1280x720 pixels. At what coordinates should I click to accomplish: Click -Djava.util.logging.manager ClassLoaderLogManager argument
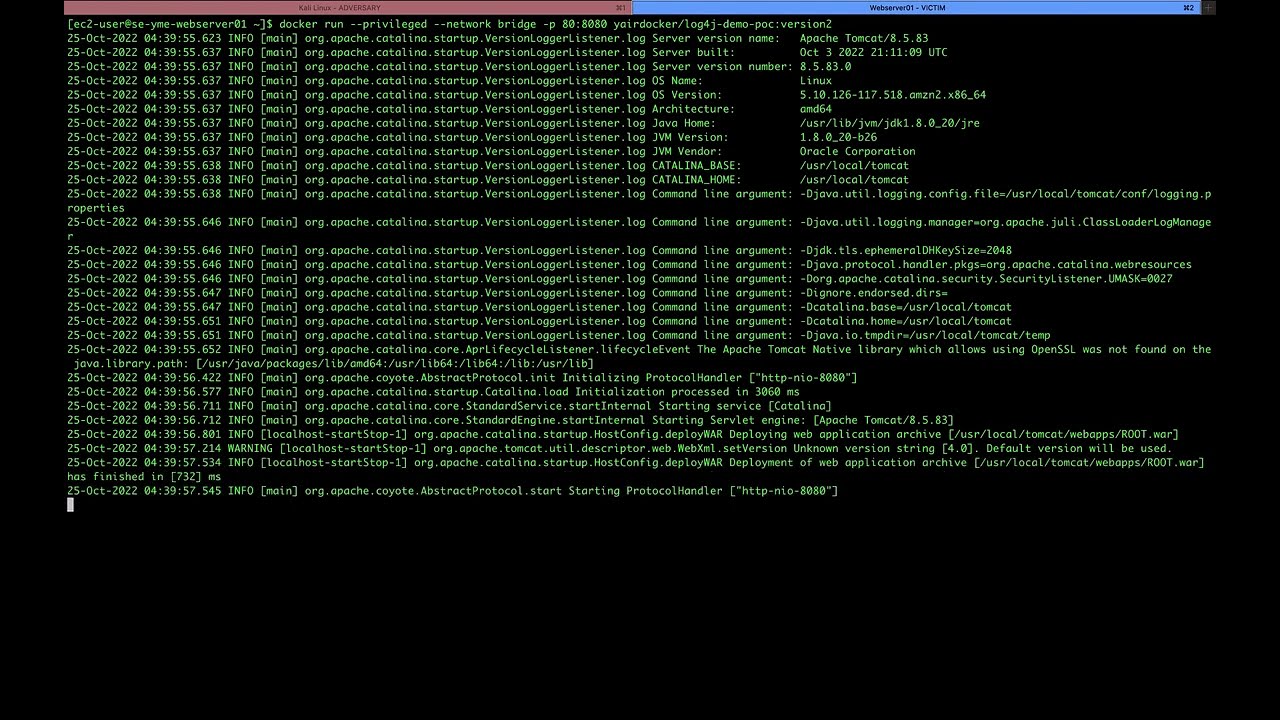tap(1005, 222)
